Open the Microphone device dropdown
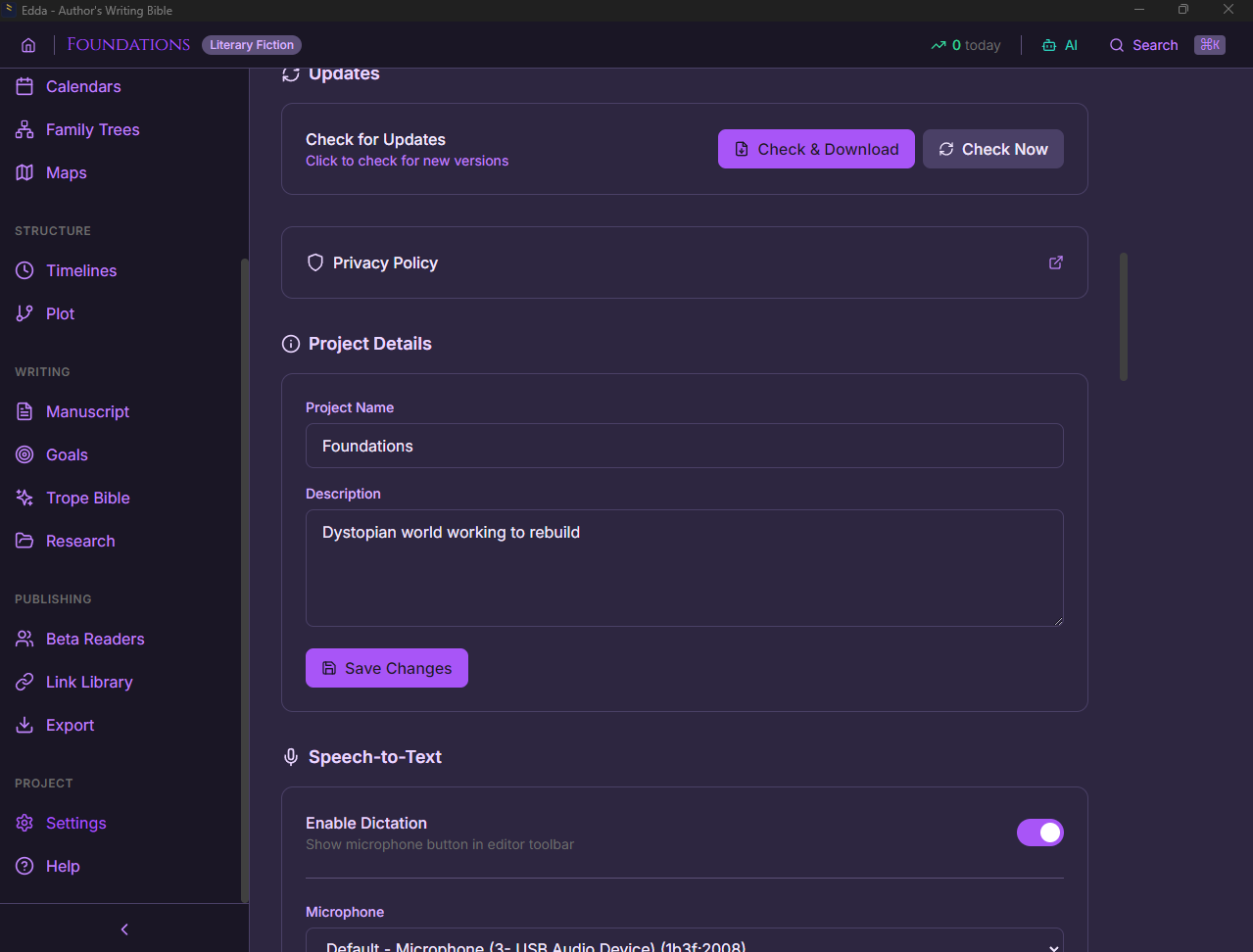The image size is (1253, 952). 683,942
